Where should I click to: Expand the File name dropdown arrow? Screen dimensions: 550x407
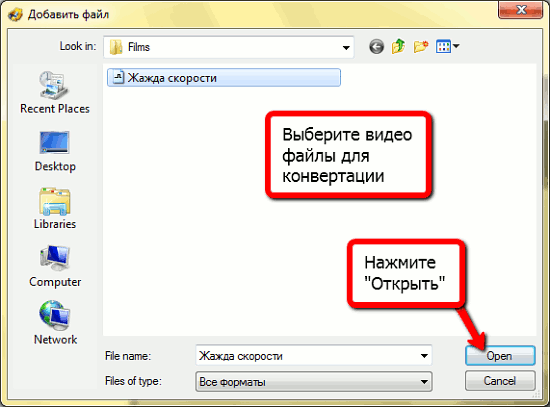[x=424, y=356]
